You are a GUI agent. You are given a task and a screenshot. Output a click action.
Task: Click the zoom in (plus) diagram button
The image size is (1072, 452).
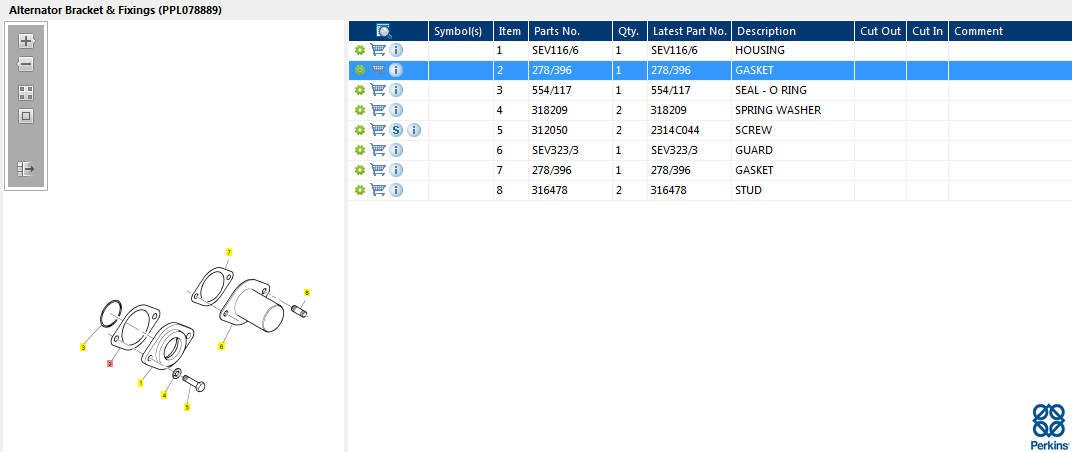[x=26, y=41]
